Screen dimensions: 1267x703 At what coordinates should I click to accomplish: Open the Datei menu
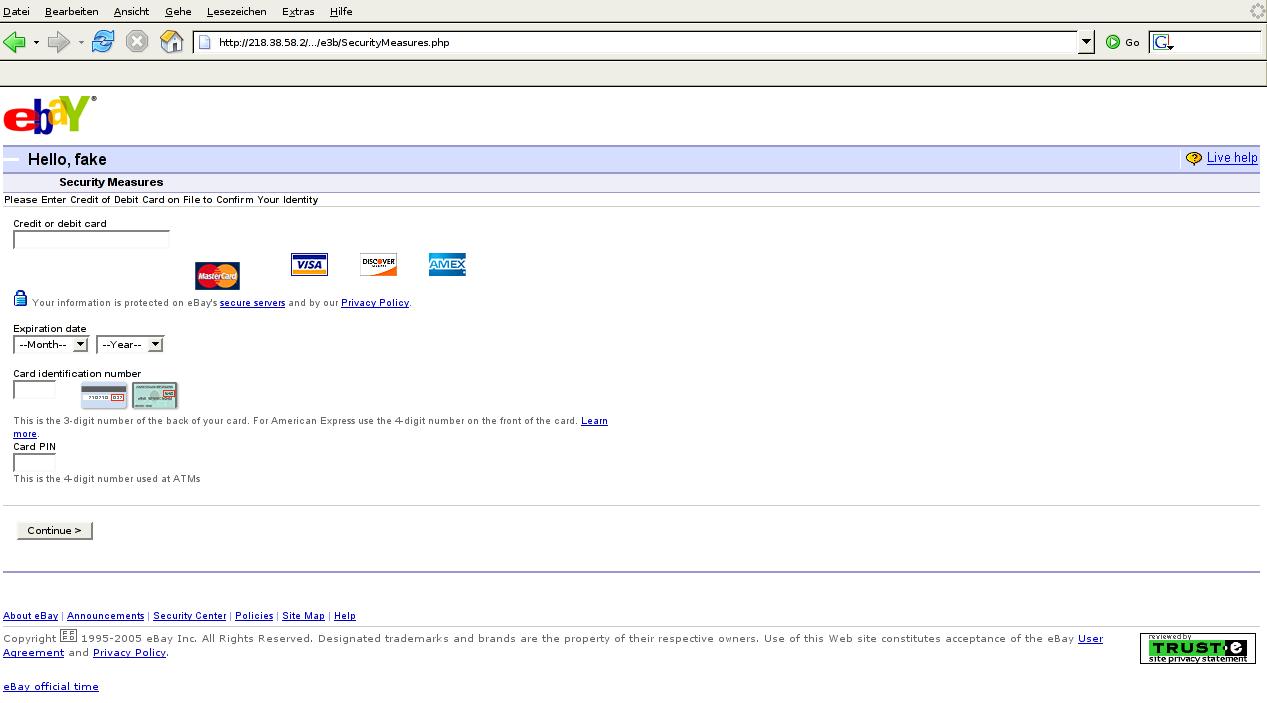point(16,11)
